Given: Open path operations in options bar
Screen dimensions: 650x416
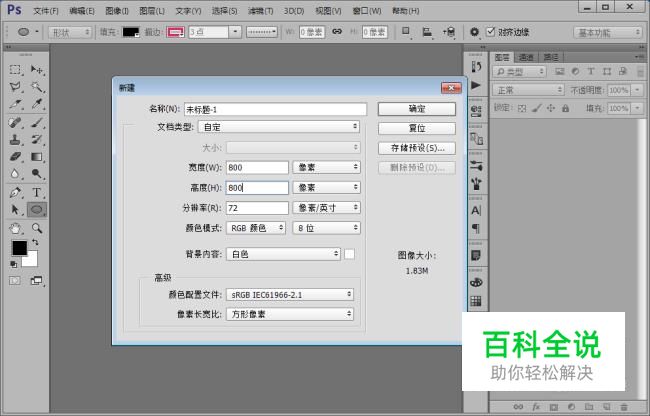Looking at the screenshot, I should point(406,31).
